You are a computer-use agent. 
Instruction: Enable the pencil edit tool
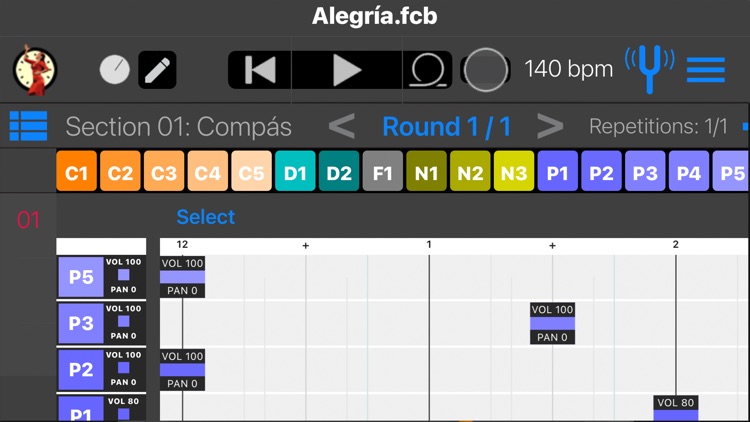(157, 70)
